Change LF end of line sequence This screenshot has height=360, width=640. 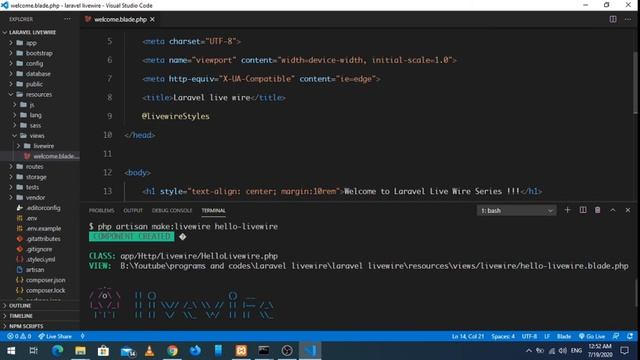[x=547, y=336]
